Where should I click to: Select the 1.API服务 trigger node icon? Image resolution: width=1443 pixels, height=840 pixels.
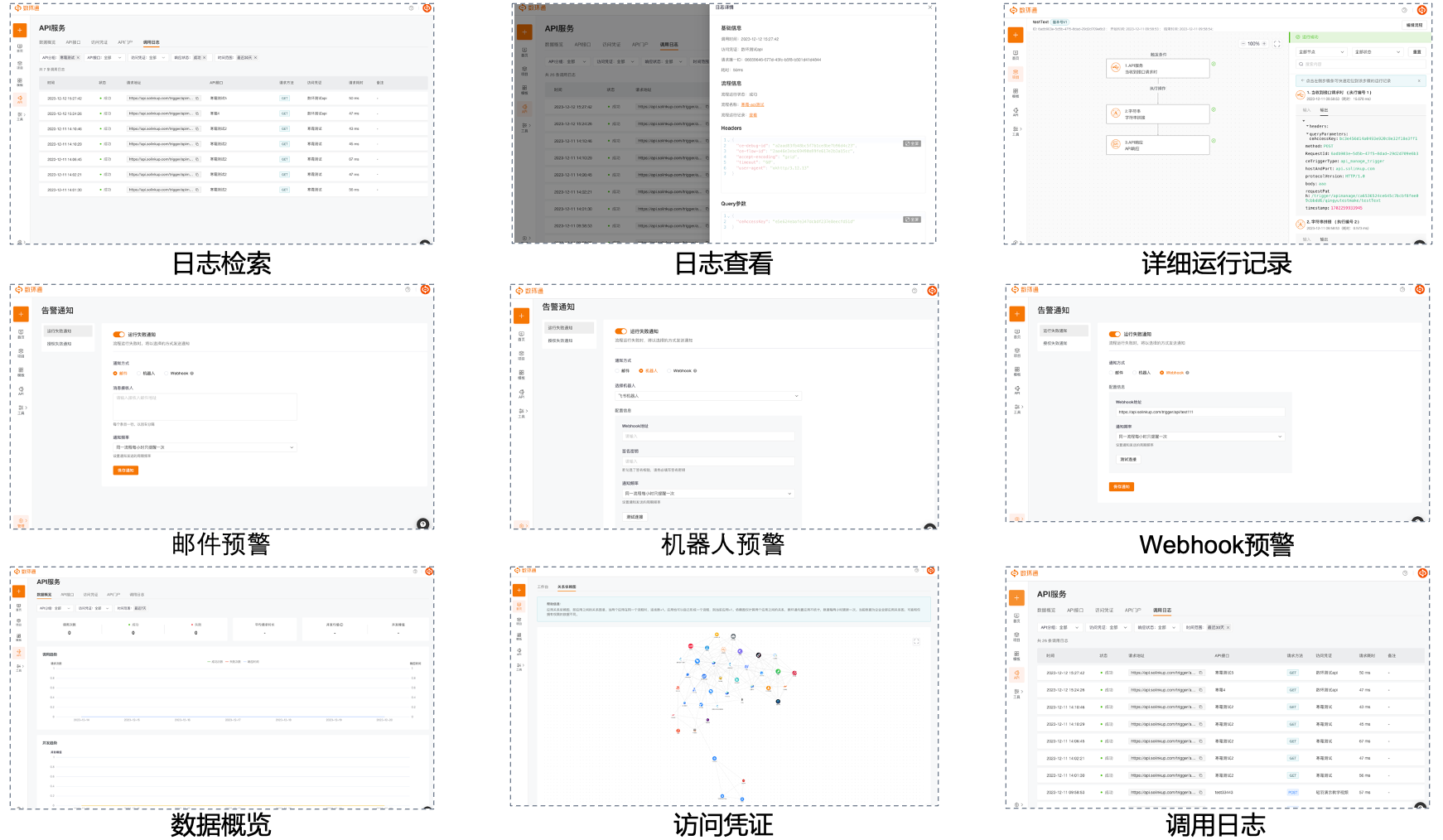pyautogui.click(x=1115, y=68)
